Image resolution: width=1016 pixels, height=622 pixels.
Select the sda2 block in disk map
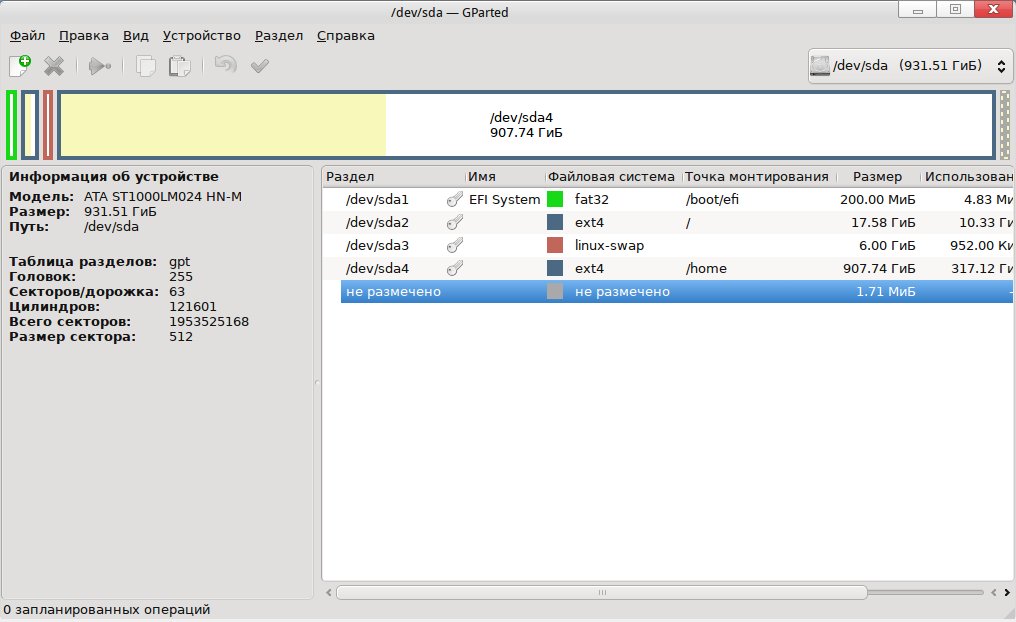click(x=30, y=125)
